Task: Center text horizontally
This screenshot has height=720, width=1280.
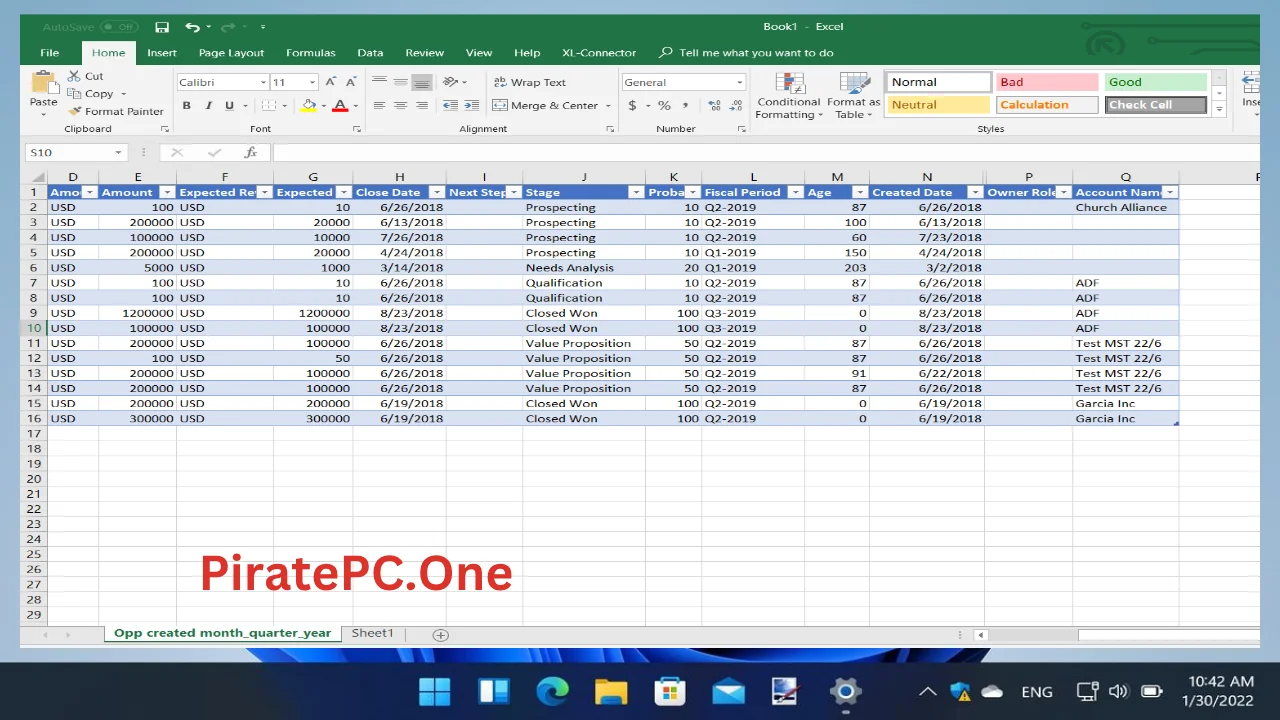Action: [400, 105]
